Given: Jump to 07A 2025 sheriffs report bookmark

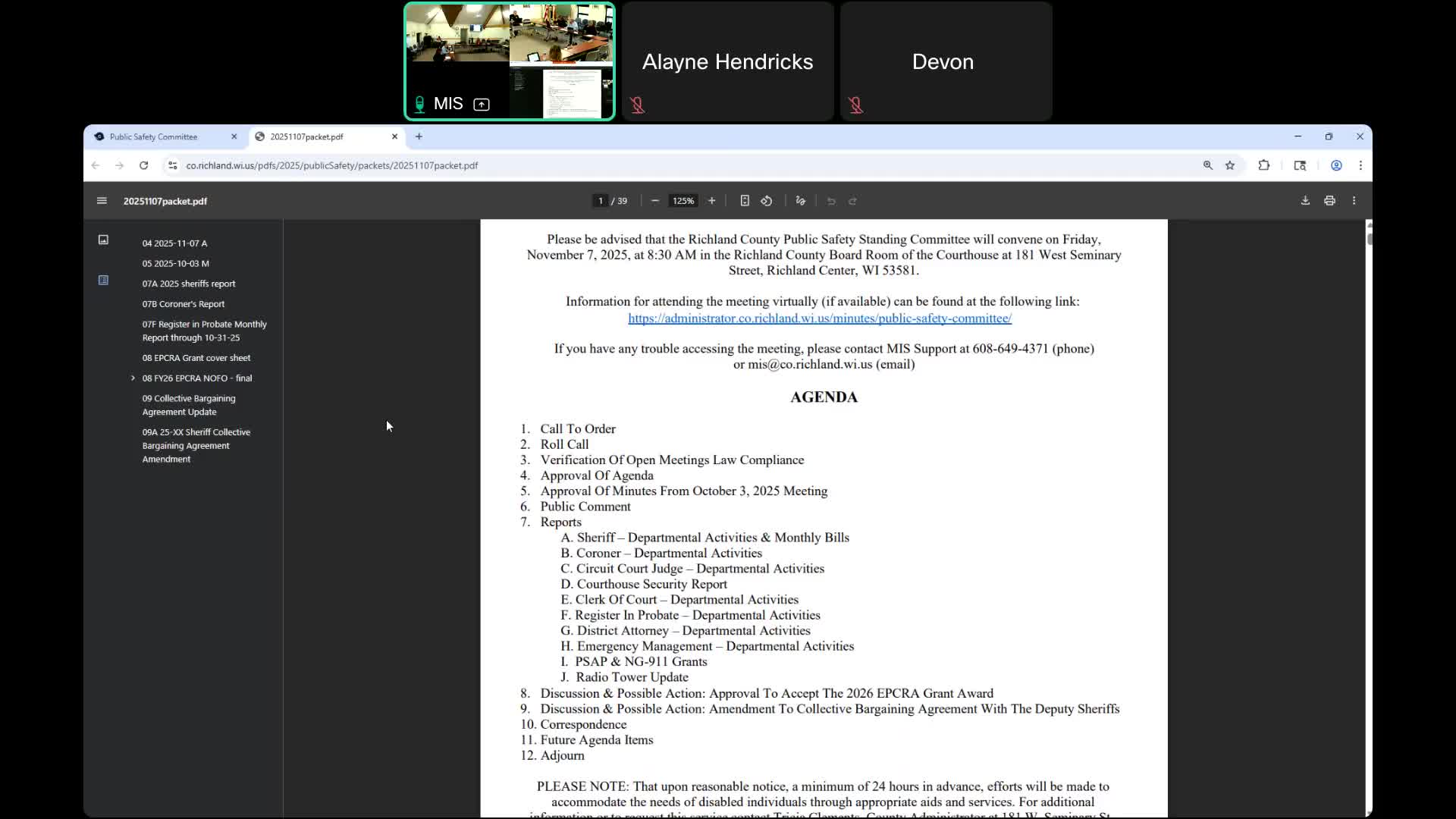Looking at the screenshot, I should click(188, 284).
